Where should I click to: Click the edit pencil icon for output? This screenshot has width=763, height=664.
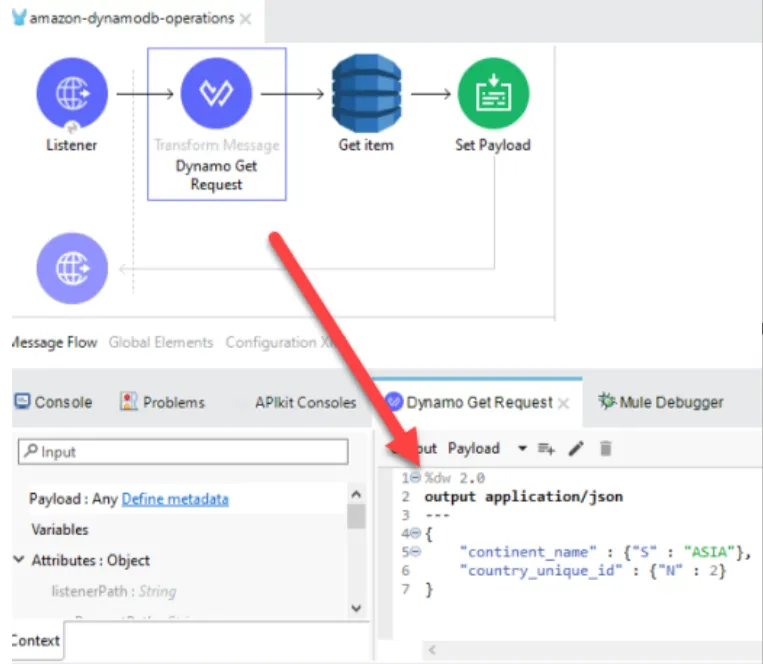click(x=576, y=448)
